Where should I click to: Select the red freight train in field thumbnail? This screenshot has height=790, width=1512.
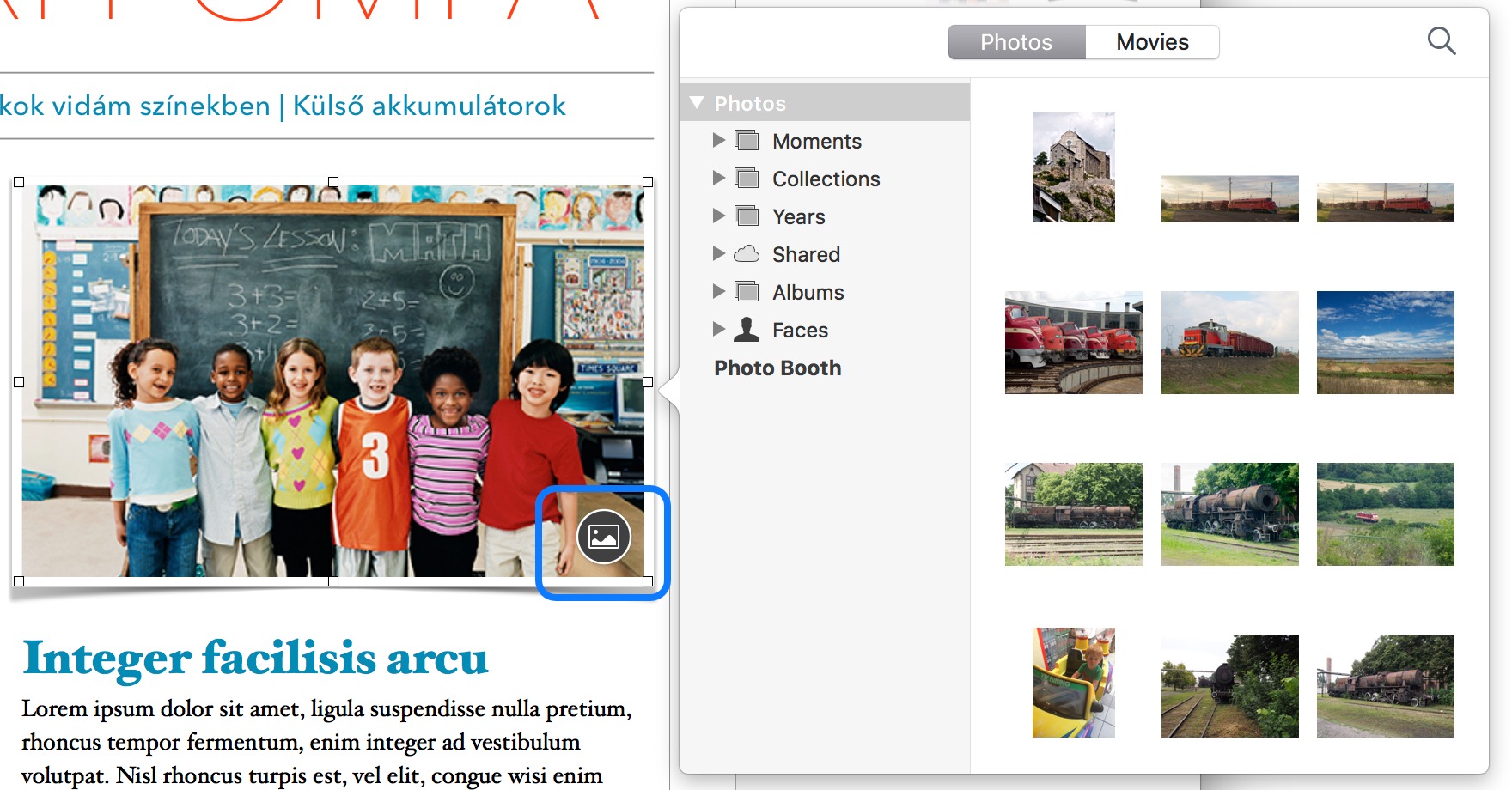(1229, 343)
